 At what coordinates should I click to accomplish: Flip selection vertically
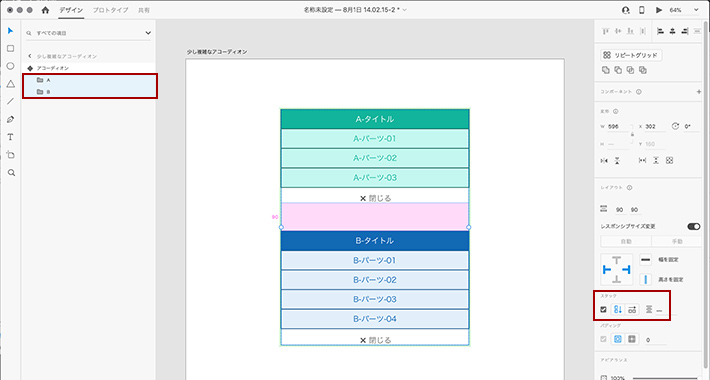[x=617, y=161]
